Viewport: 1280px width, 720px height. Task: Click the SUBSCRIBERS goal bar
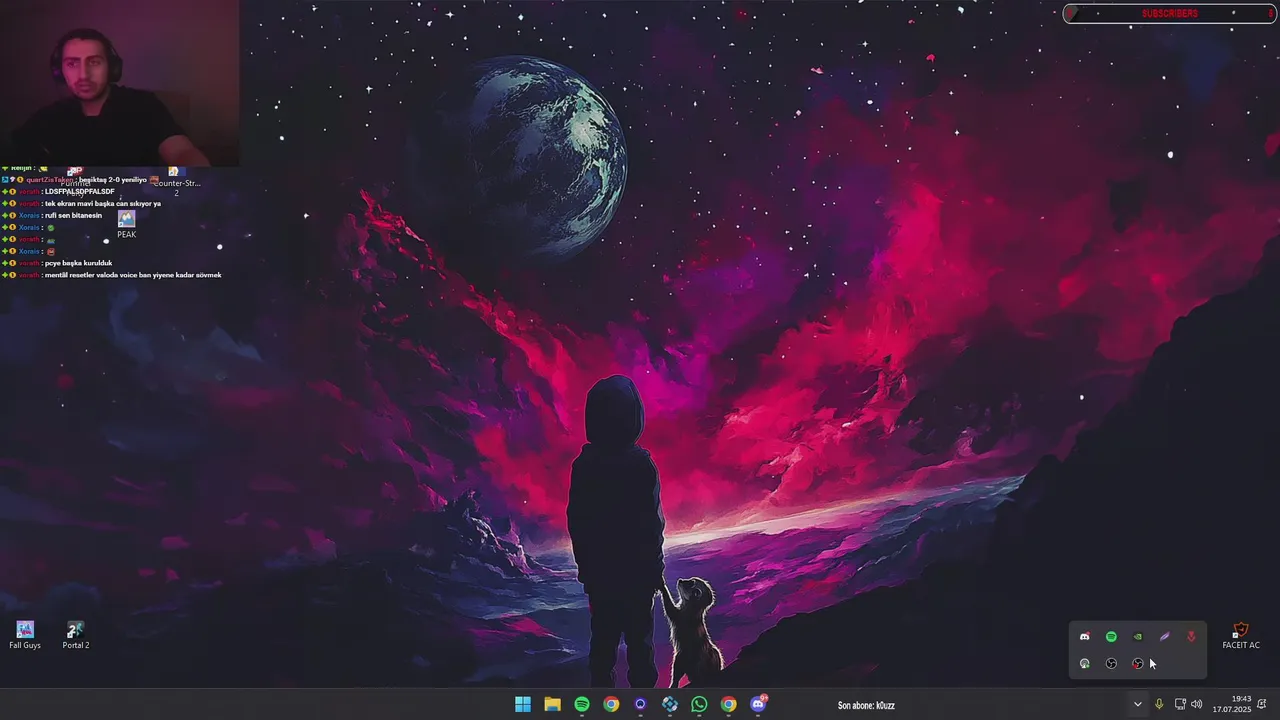coord(1169,13)
